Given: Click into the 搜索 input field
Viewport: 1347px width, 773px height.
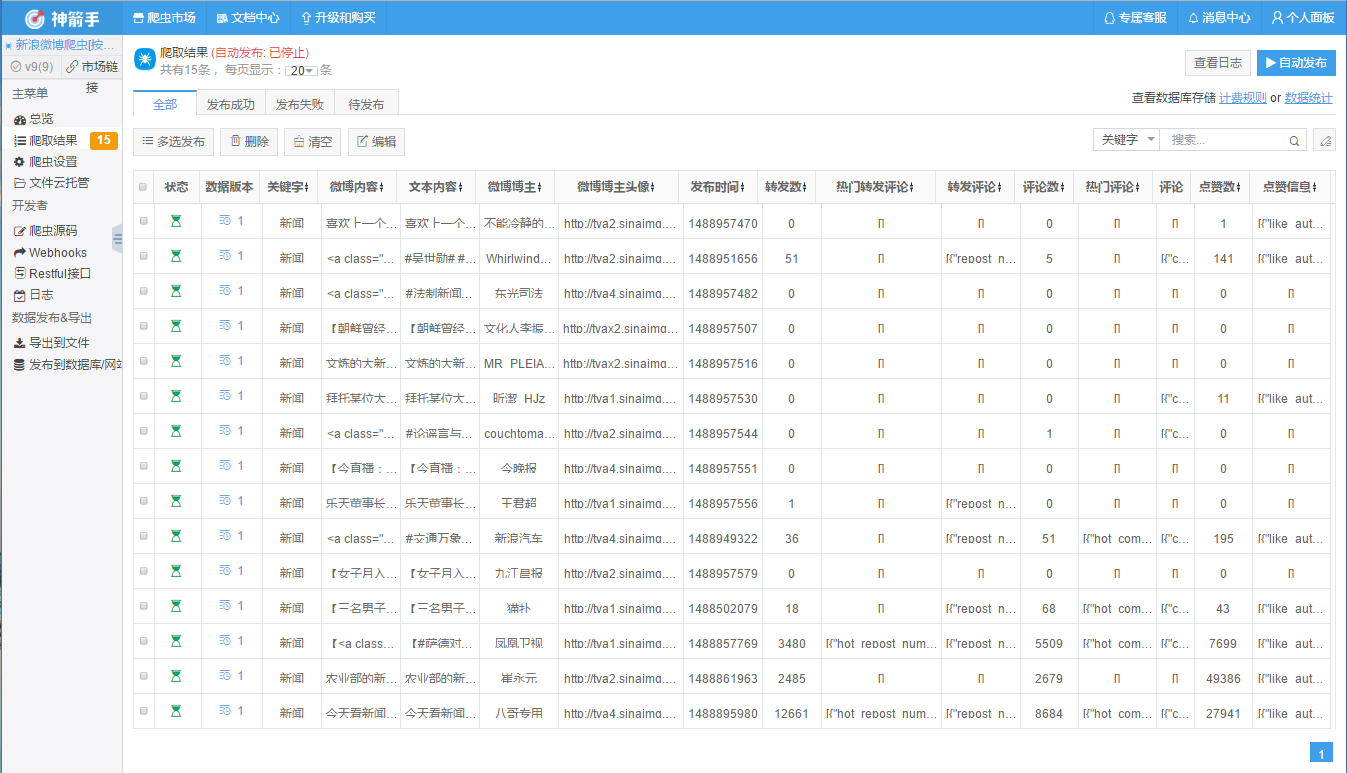Looking at the screenshot, I should (x=1225, y=140).
